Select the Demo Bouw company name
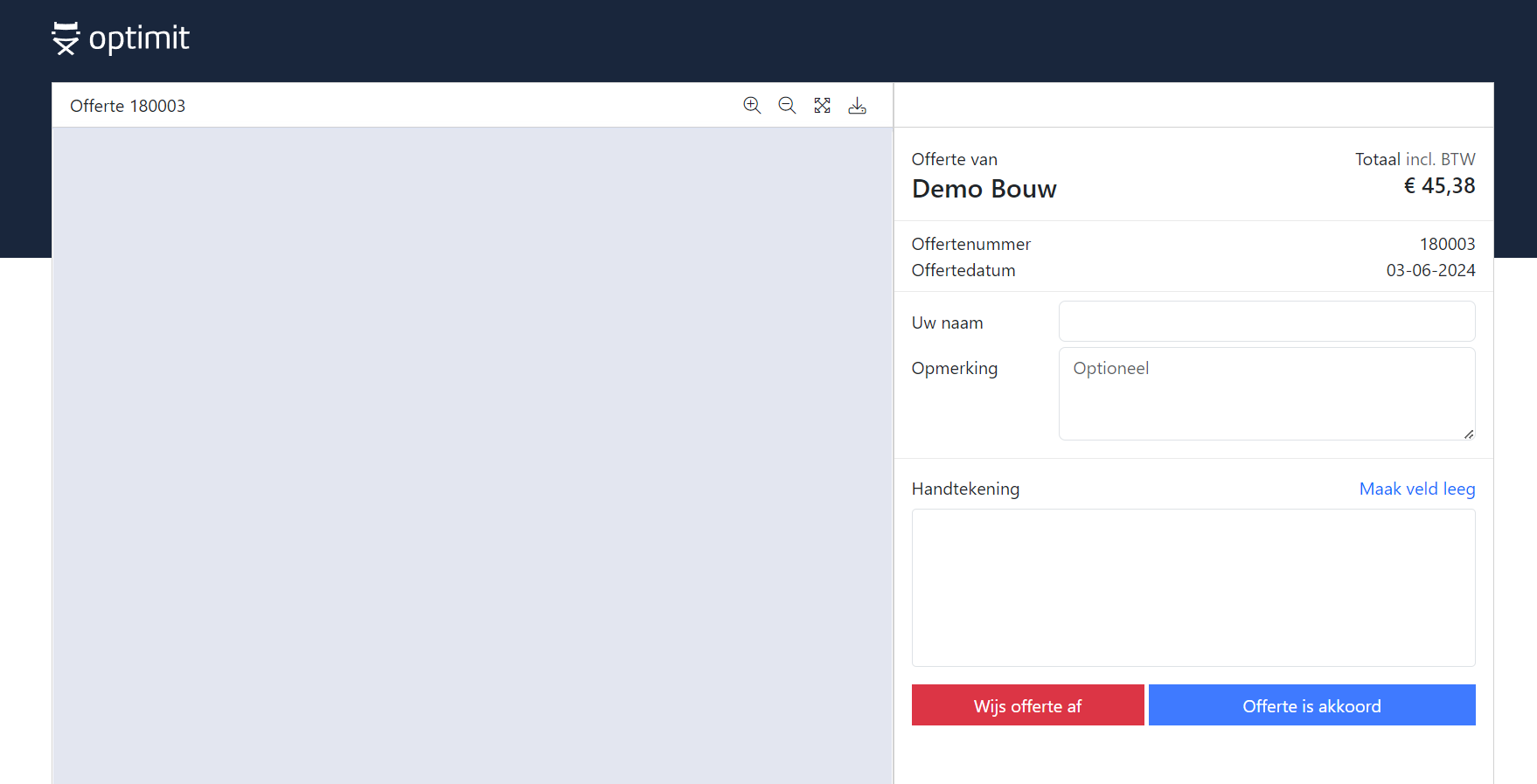 click(x=984, y=189)
